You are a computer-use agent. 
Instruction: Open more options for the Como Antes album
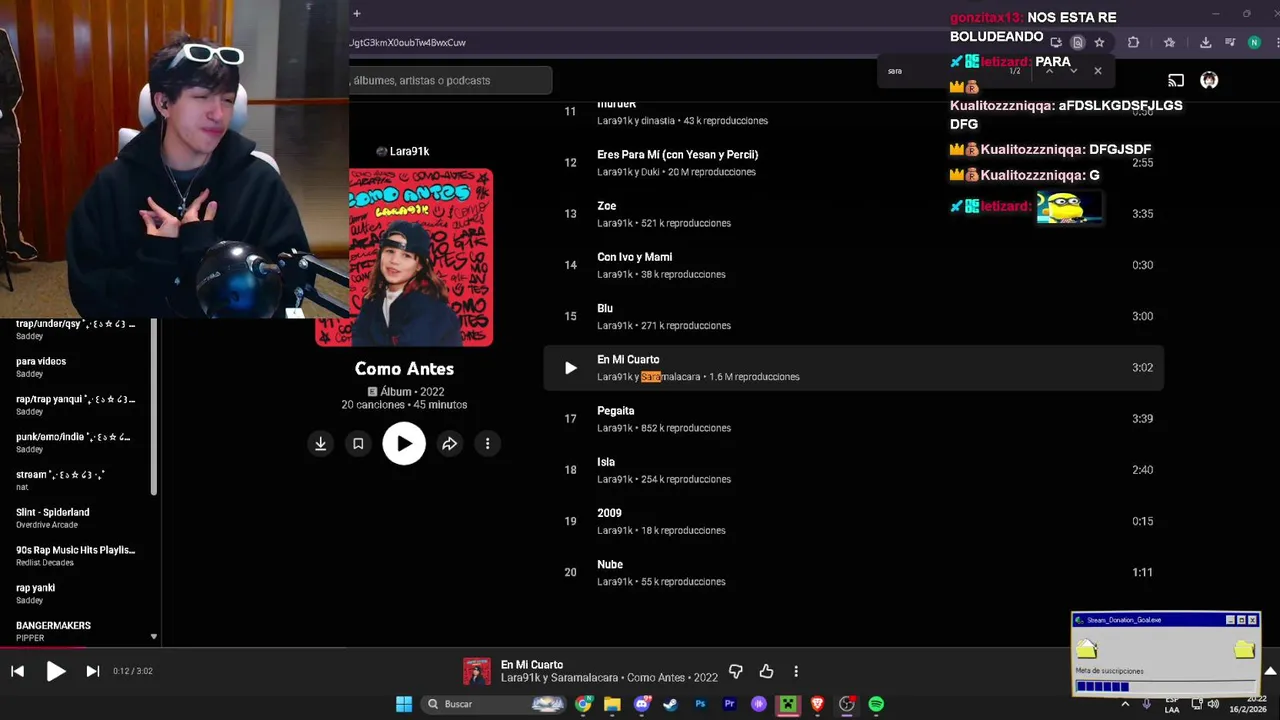pyautogui.click(x=487, y=444)
